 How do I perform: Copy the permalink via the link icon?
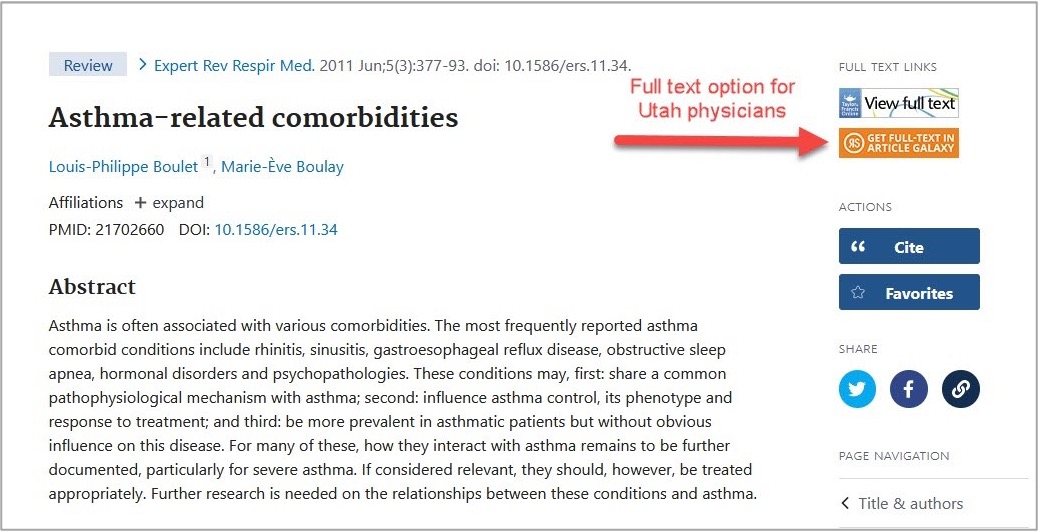coord(961,389)
